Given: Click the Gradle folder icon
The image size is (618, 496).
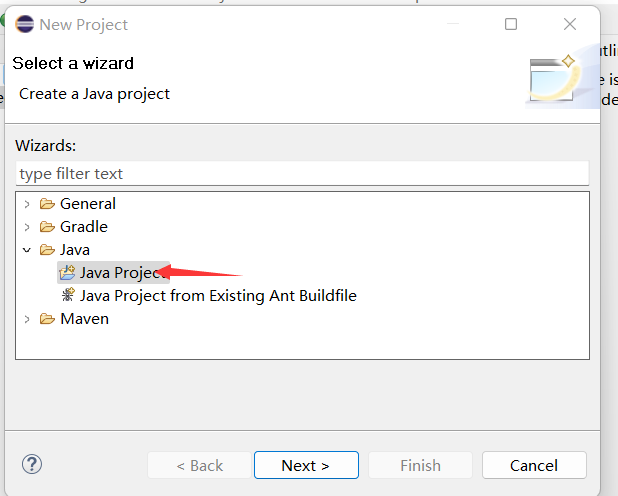Looking at the screenshot, I should click(x=47, y=227).
